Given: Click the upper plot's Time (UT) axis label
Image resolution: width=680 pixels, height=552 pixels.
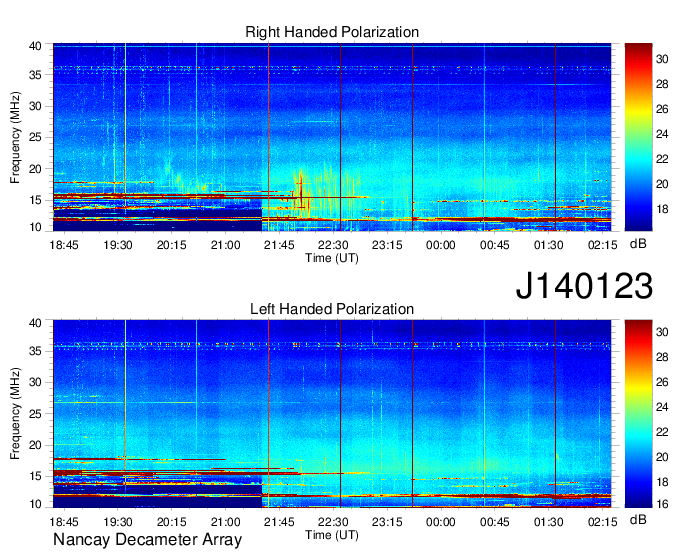Looking at the screenshot, I should [x=332, y=258].
